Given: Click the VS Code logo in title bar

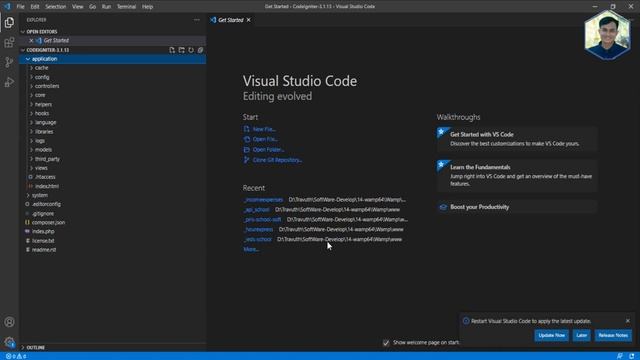Looking at the screenshot, I should click(7, 6).
